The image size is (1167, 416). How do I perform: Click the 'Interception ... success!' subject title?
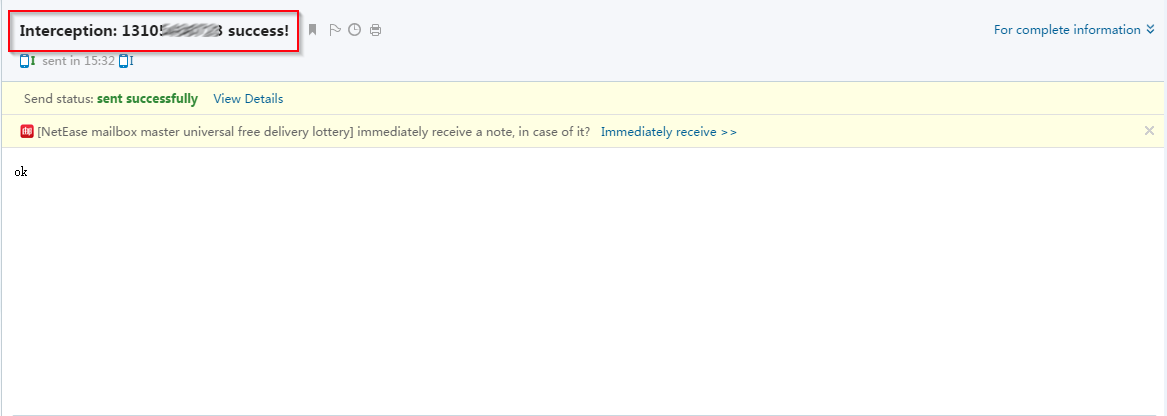click(x=154, y=31)
